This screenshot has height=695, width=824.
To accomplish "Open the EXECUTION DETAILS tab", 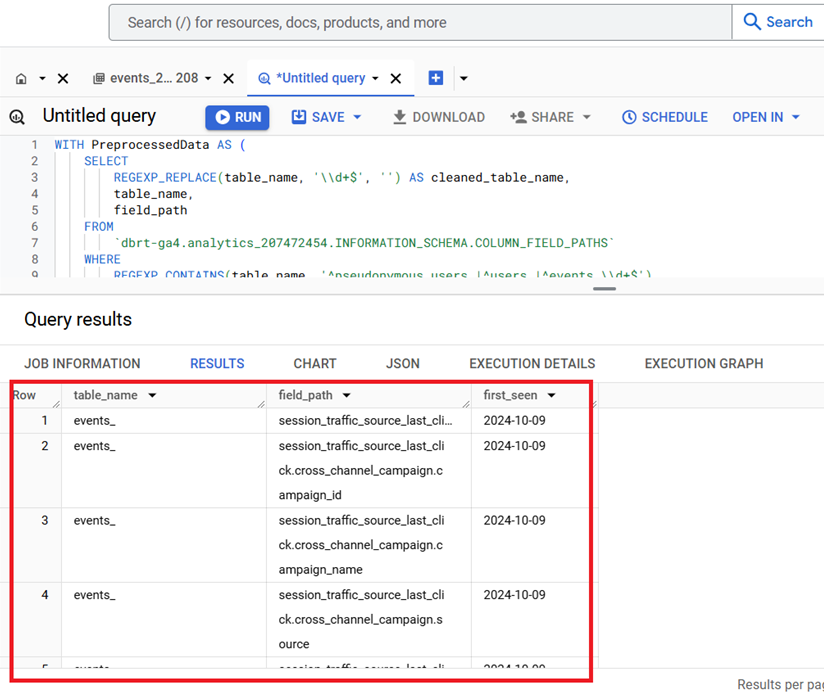I will (x=532, y=364).
